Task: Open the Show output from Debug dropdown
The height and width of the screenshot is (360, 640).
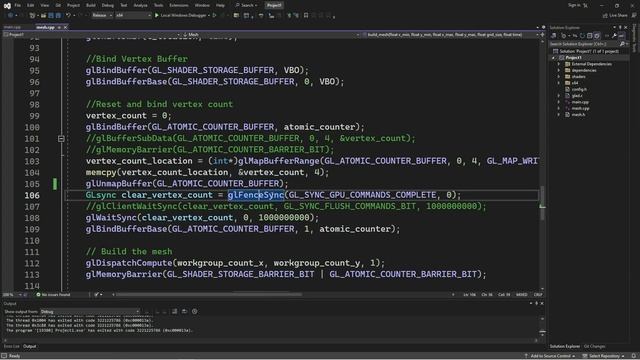Action: (x=90, y=311)
